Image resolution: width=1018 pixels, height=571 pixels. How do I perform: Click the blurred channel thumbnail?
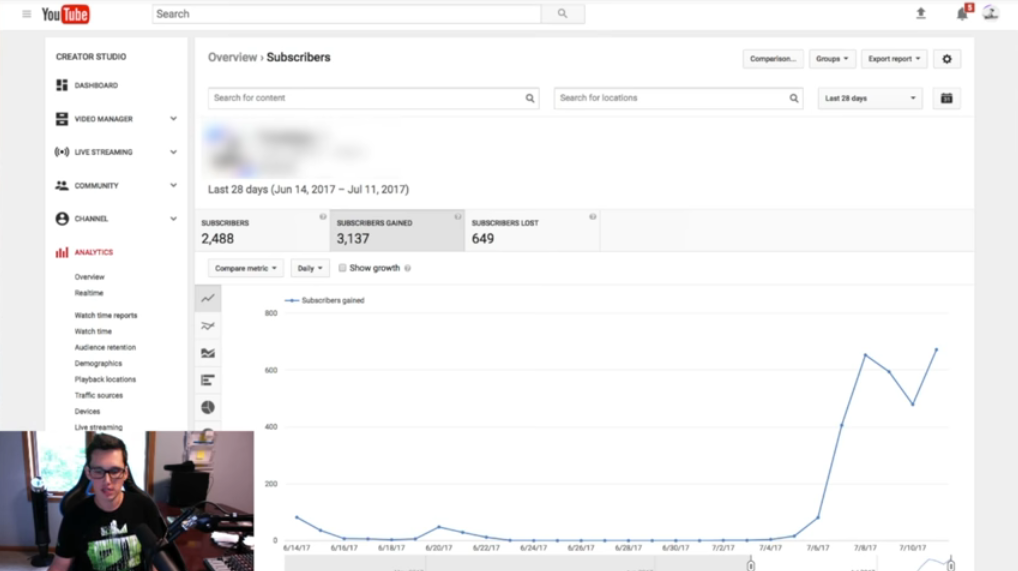click(226, 151)
